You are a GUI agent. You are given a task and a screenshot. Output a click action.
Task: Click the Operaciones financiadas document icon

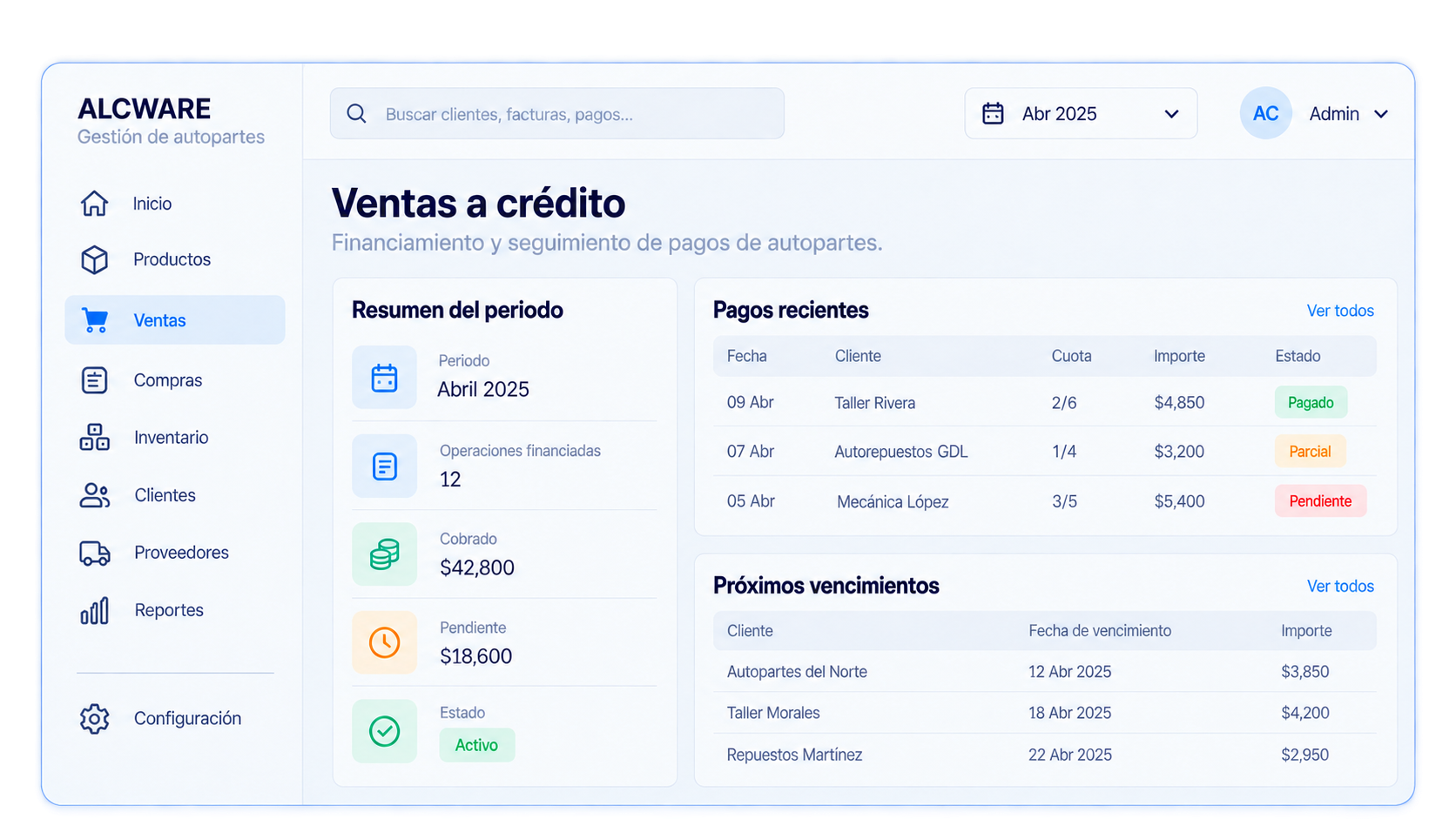coord(384,467)
